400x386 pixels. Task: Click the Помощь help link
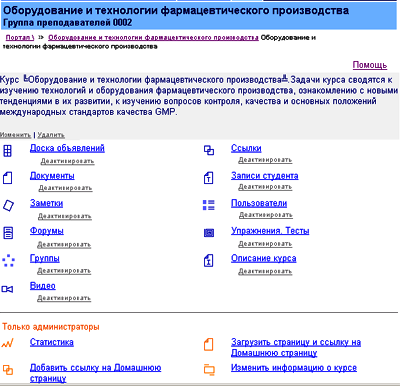pyautogui.click(x=370, y=65)
